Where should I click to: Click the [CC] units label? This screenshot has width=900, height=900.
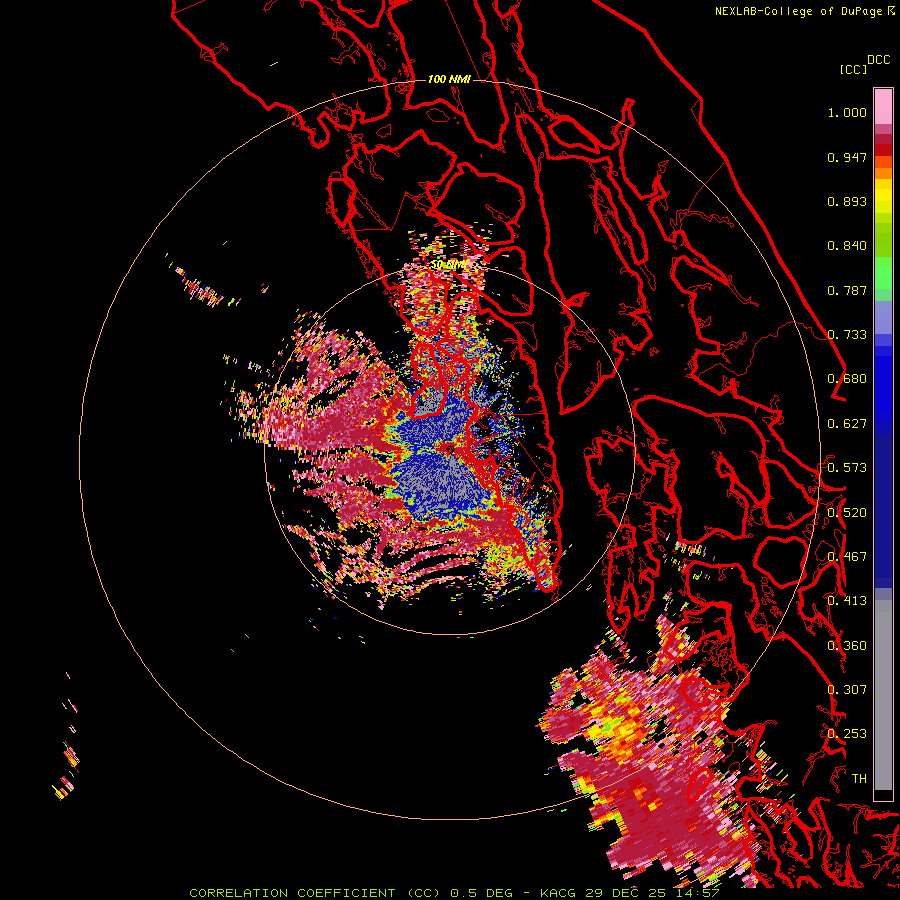[853, 69]
